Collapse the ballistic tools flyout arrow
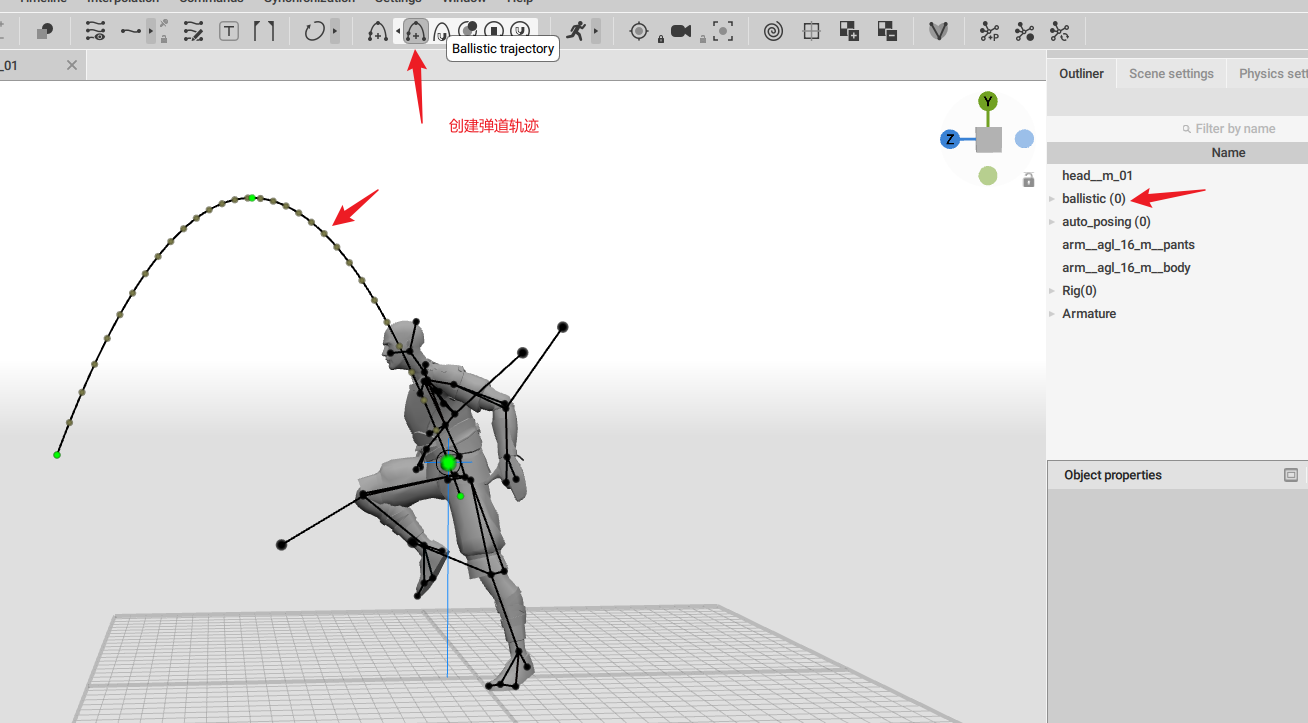Image resolution: width=1308 pixels, height=723 pixels. coord(398,32)
